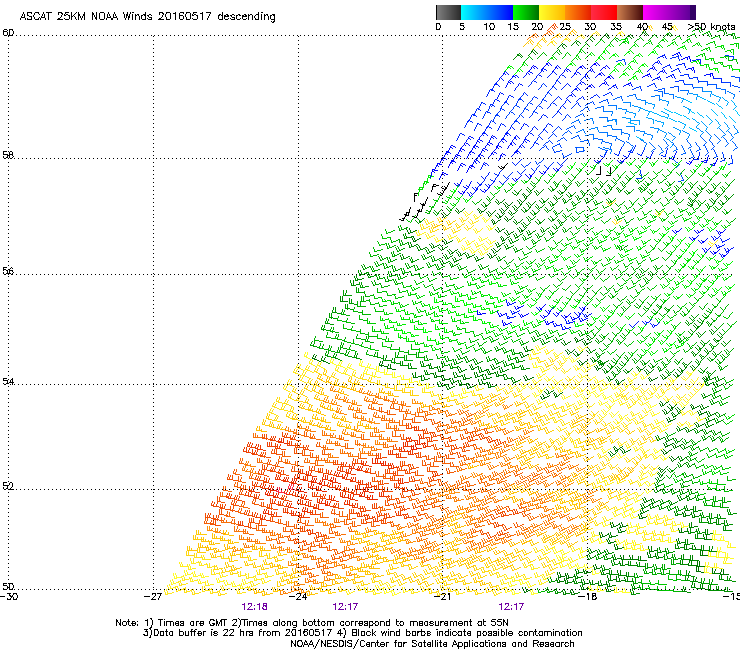This screenshot has width=740, height=650.
Task: Click the NOAA/NESDIS credit line
Action: click(432, 644)
